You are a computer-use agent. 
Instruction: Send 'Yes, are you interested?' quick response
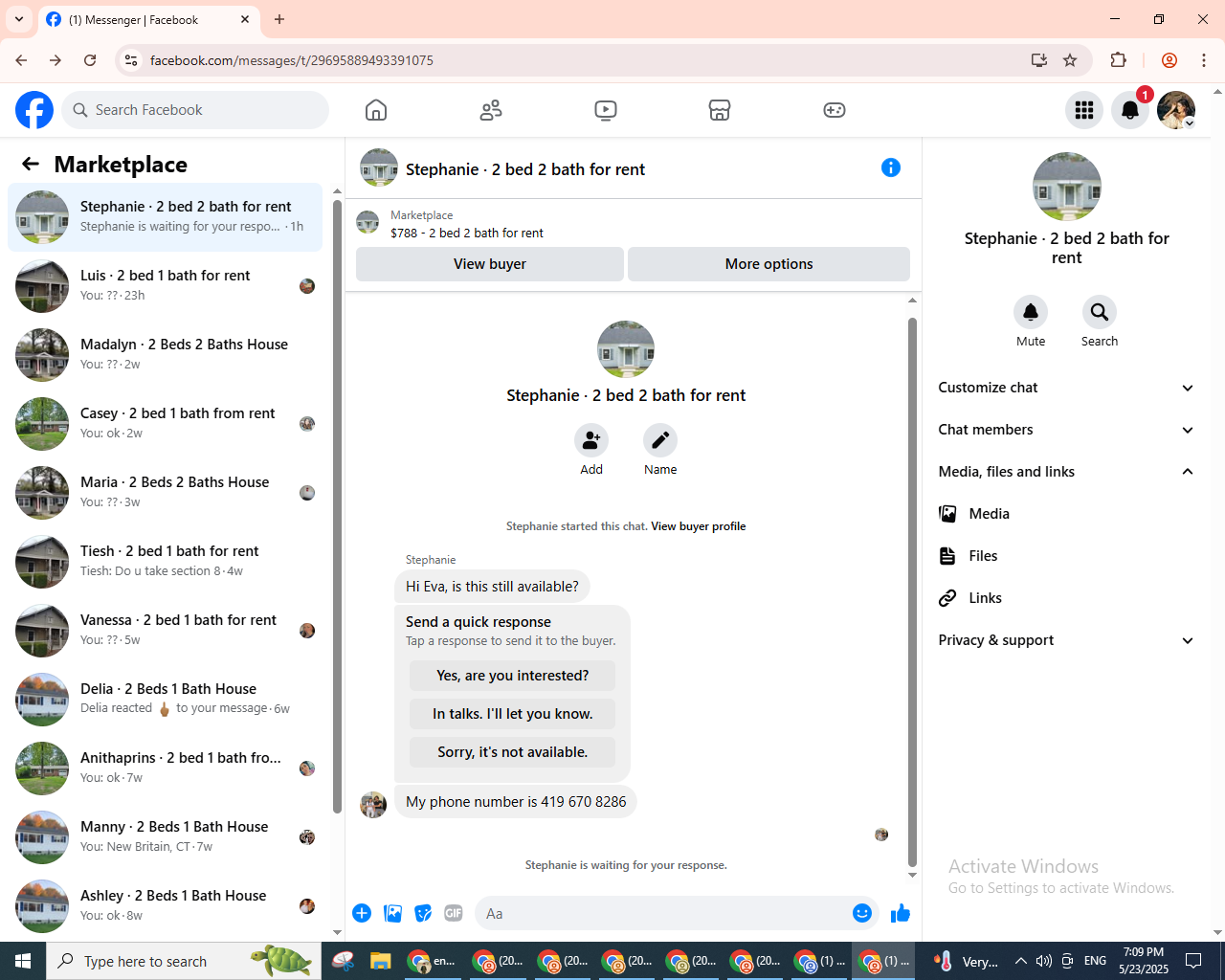(513, 676)
